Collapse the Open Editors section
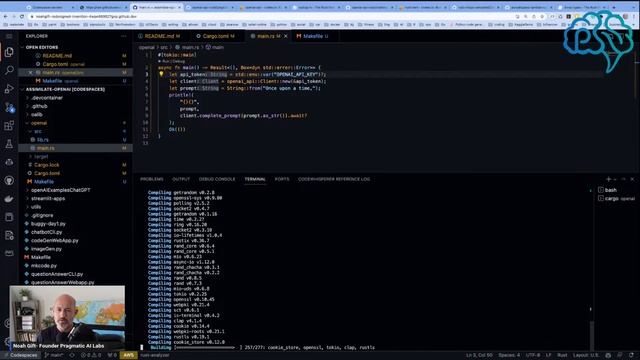640x360 pixels. [x=42, y=47]
